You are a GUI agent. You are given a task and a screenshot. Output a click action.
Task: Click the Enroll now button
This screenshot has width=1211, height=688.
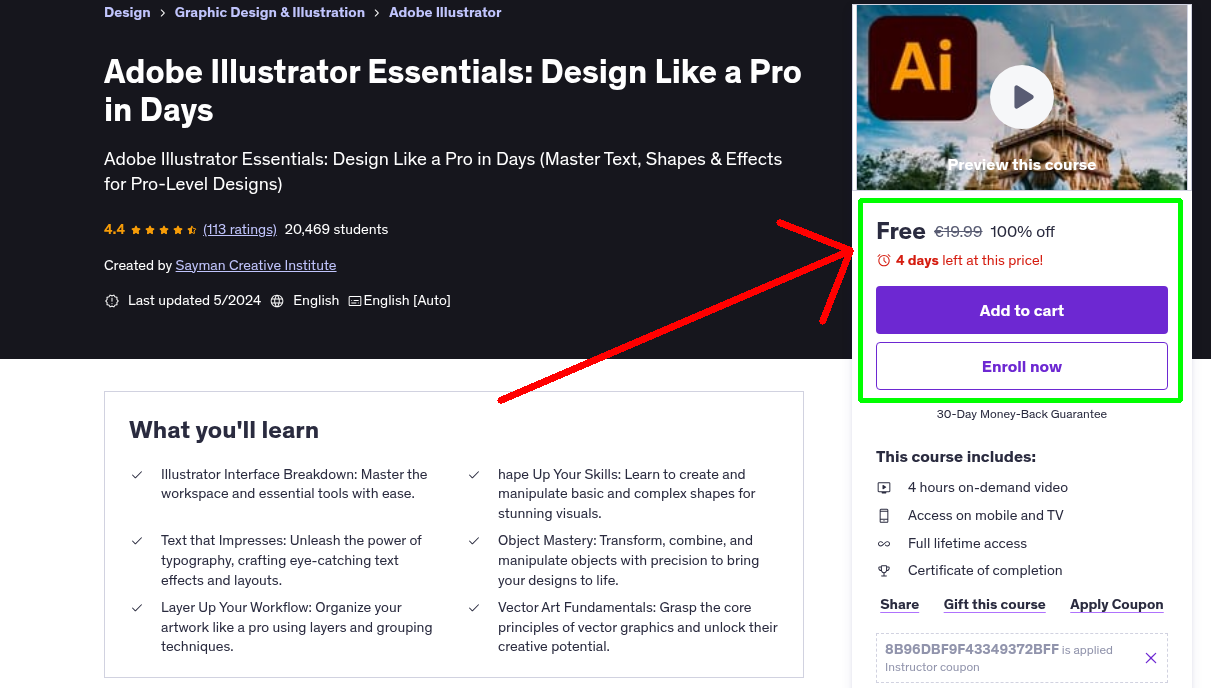[1022, 366]
